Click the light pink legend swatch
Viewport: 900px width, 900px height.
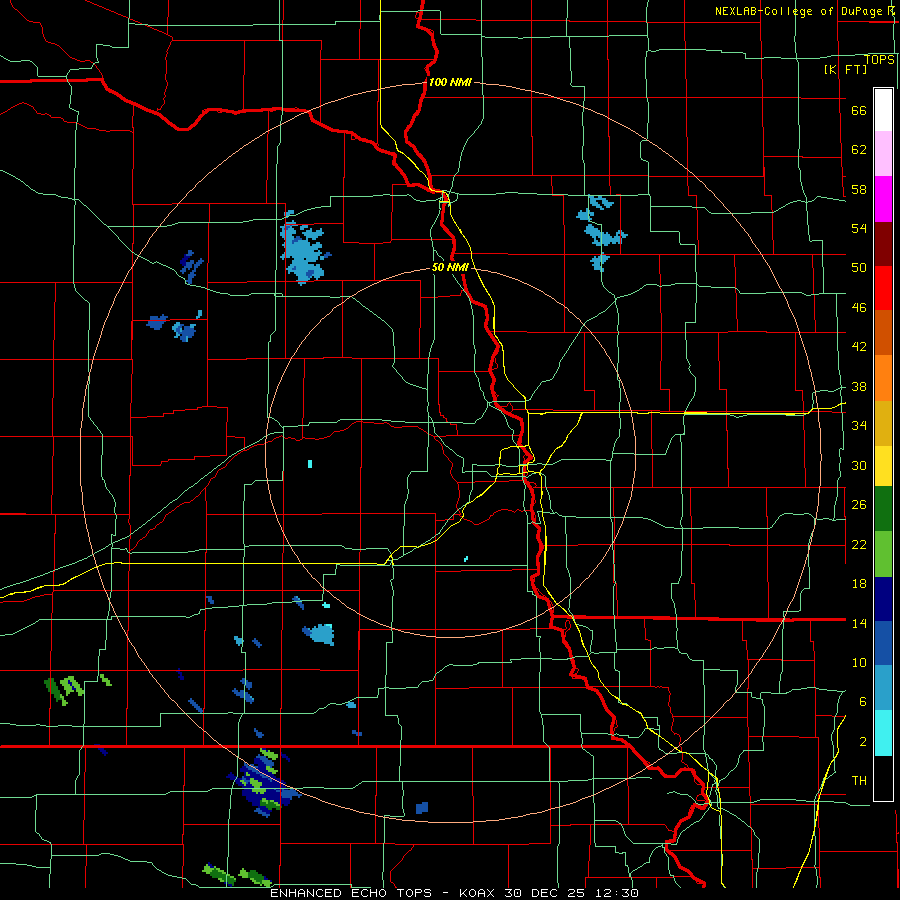tap(883, 154)
